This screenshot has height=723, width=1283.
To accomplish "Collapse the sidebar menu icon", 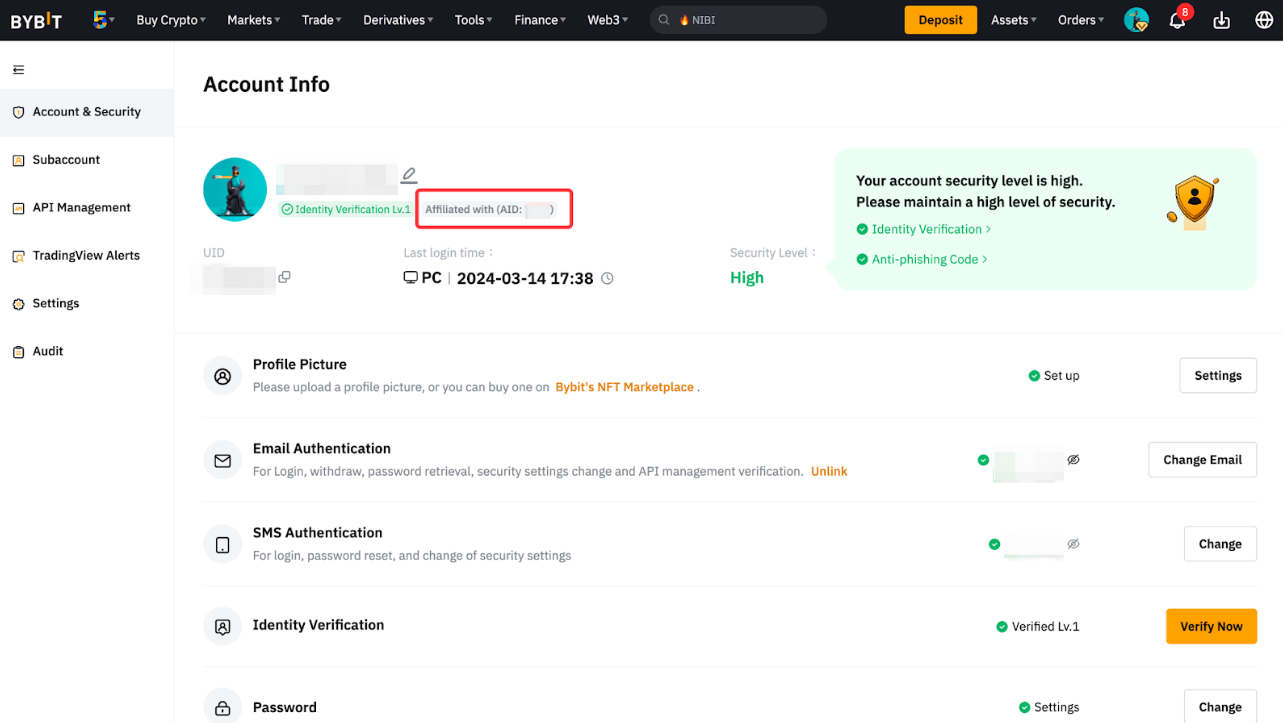I will coord(18,70).
